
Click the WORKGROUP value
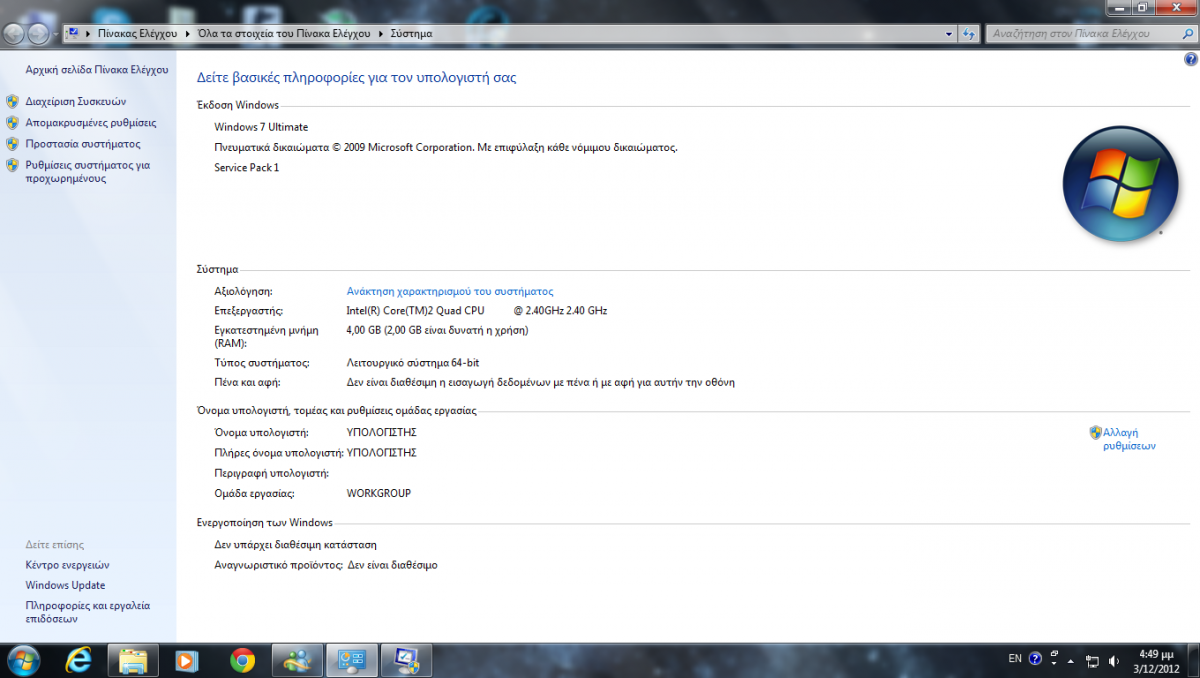click(378, 493)
